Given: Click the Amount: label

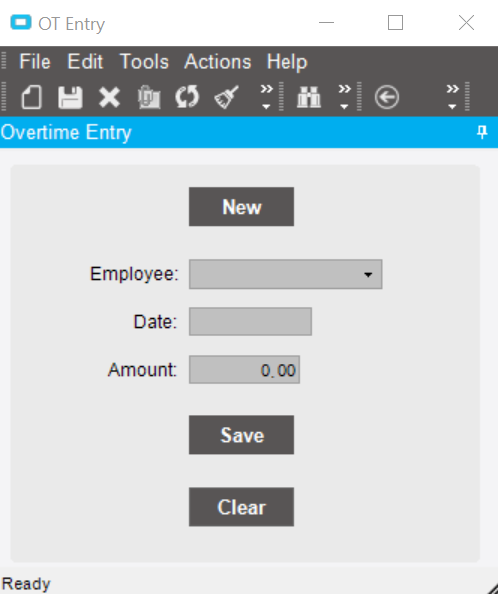Looking at the screenshot, I should click(x=142, y=370).
